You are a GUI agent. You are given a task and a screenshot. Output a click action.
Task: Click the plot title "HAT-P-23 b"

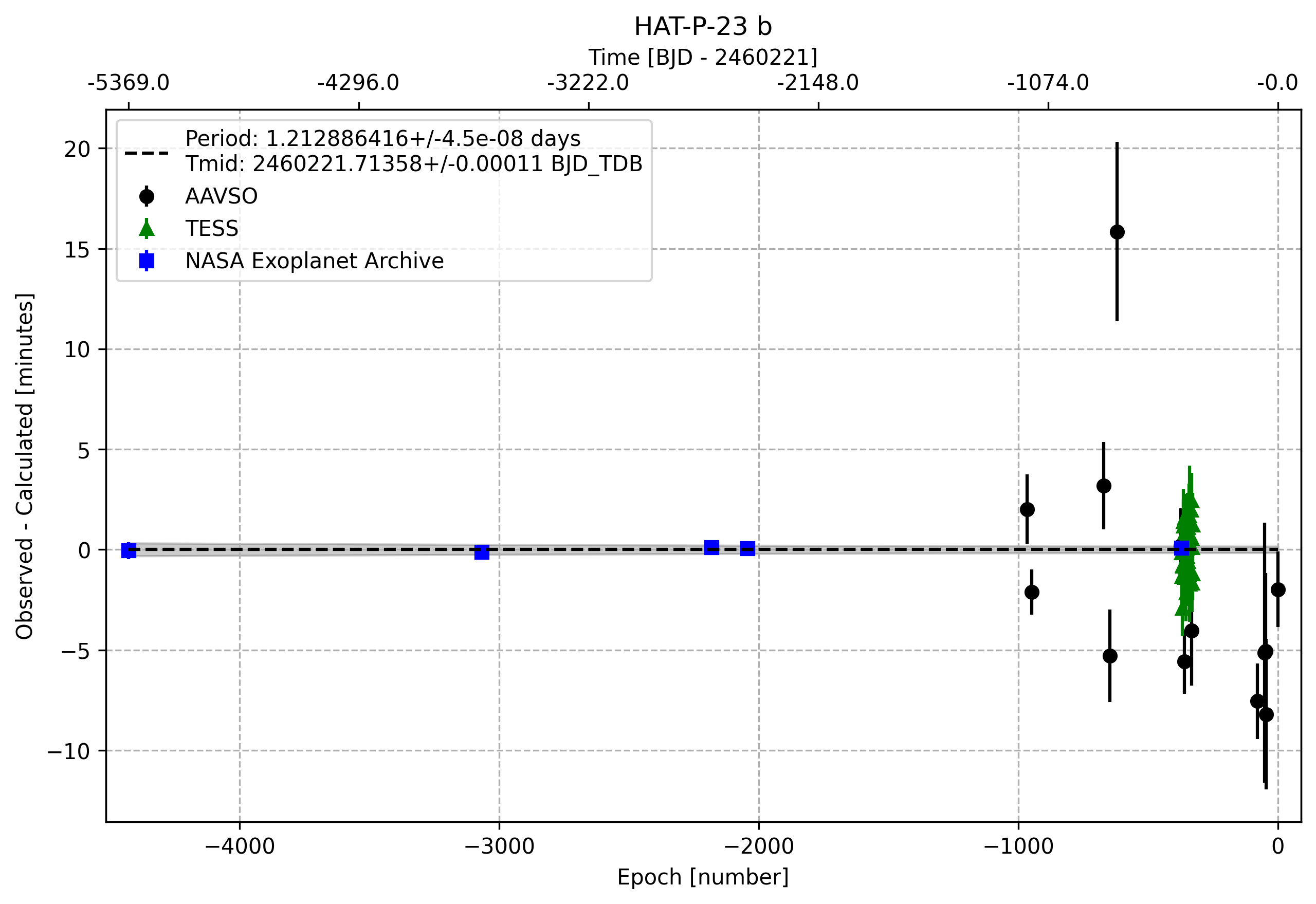703,27
